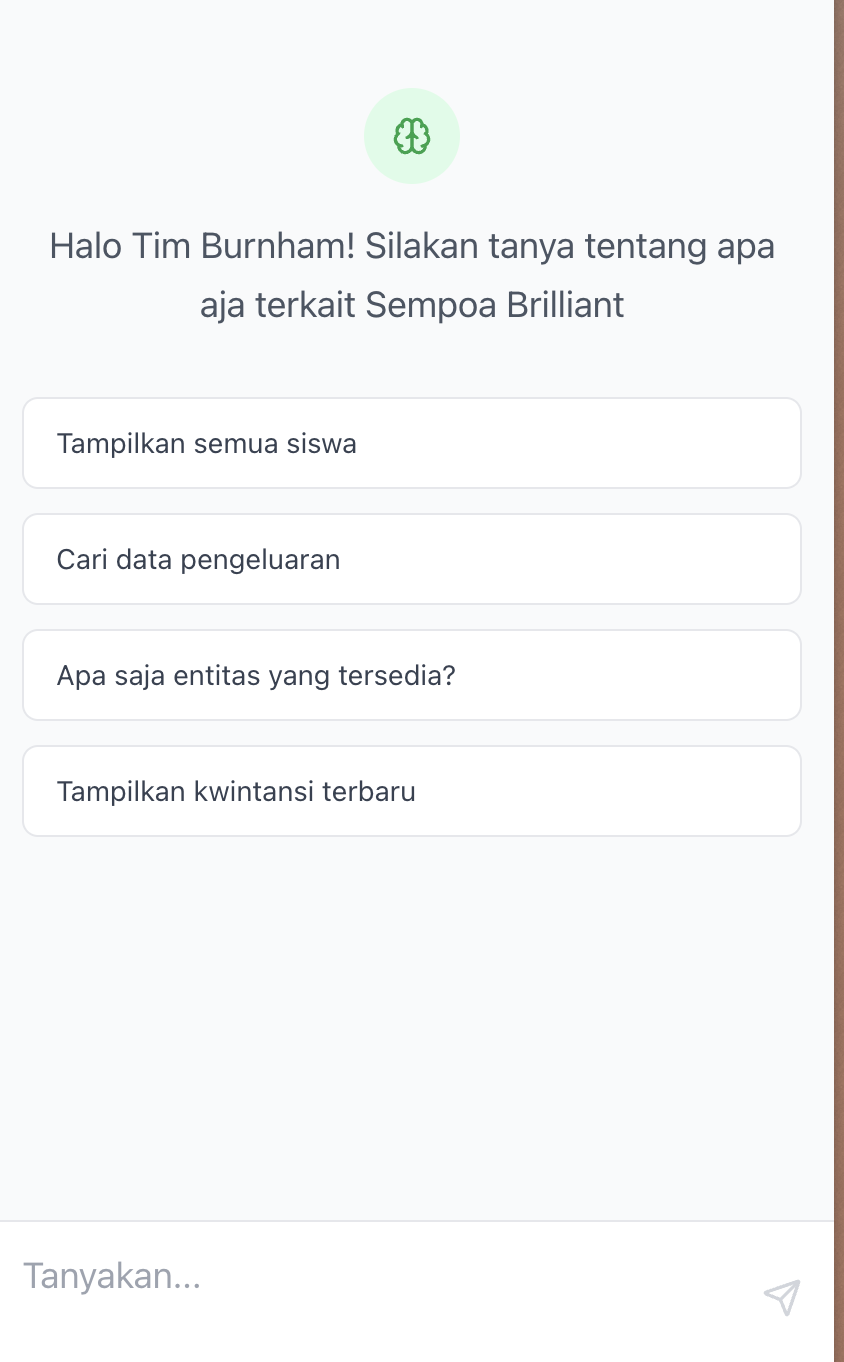The width and height of the screenshot is (844, 1362).
Task: Click the greeting text for Tim Burnham
Action: pos(411,275)
